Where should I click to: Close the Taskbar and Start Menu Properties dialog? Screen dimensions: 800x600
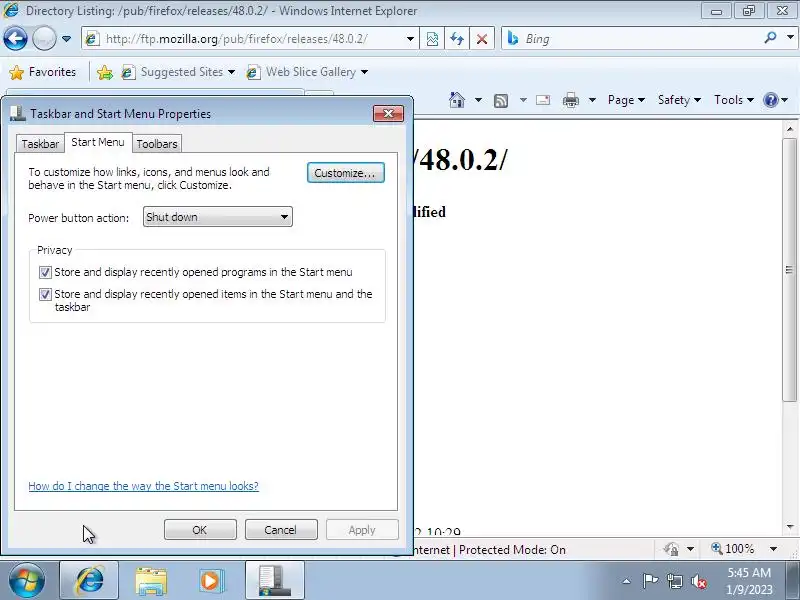click(388, 113)
